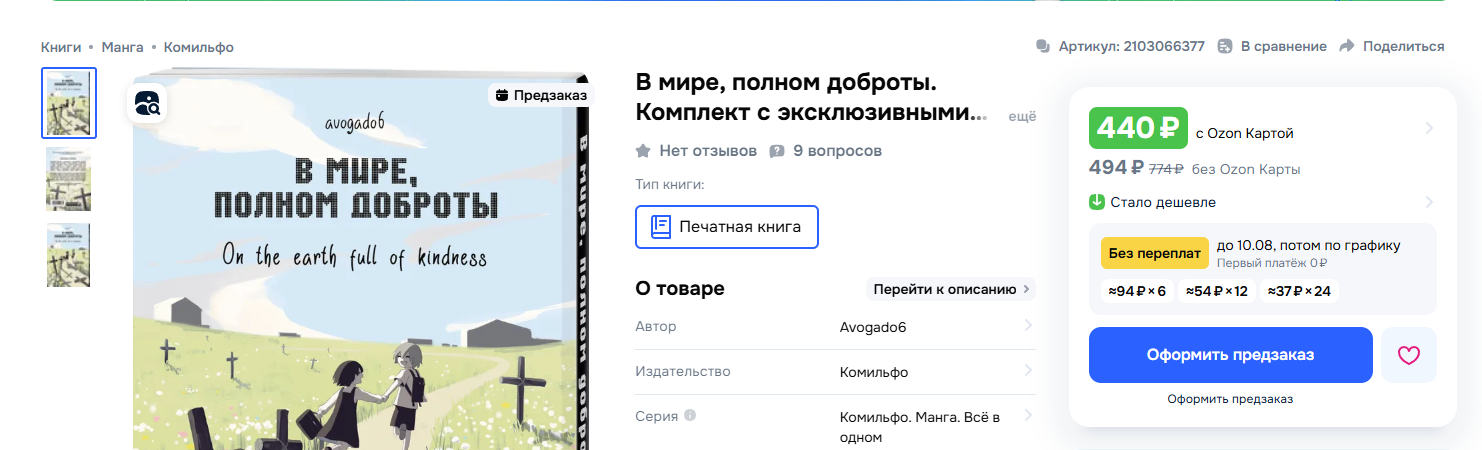Select the third cover thumbnail
Screen dimensions: 1482x450
tap(69, 255)
